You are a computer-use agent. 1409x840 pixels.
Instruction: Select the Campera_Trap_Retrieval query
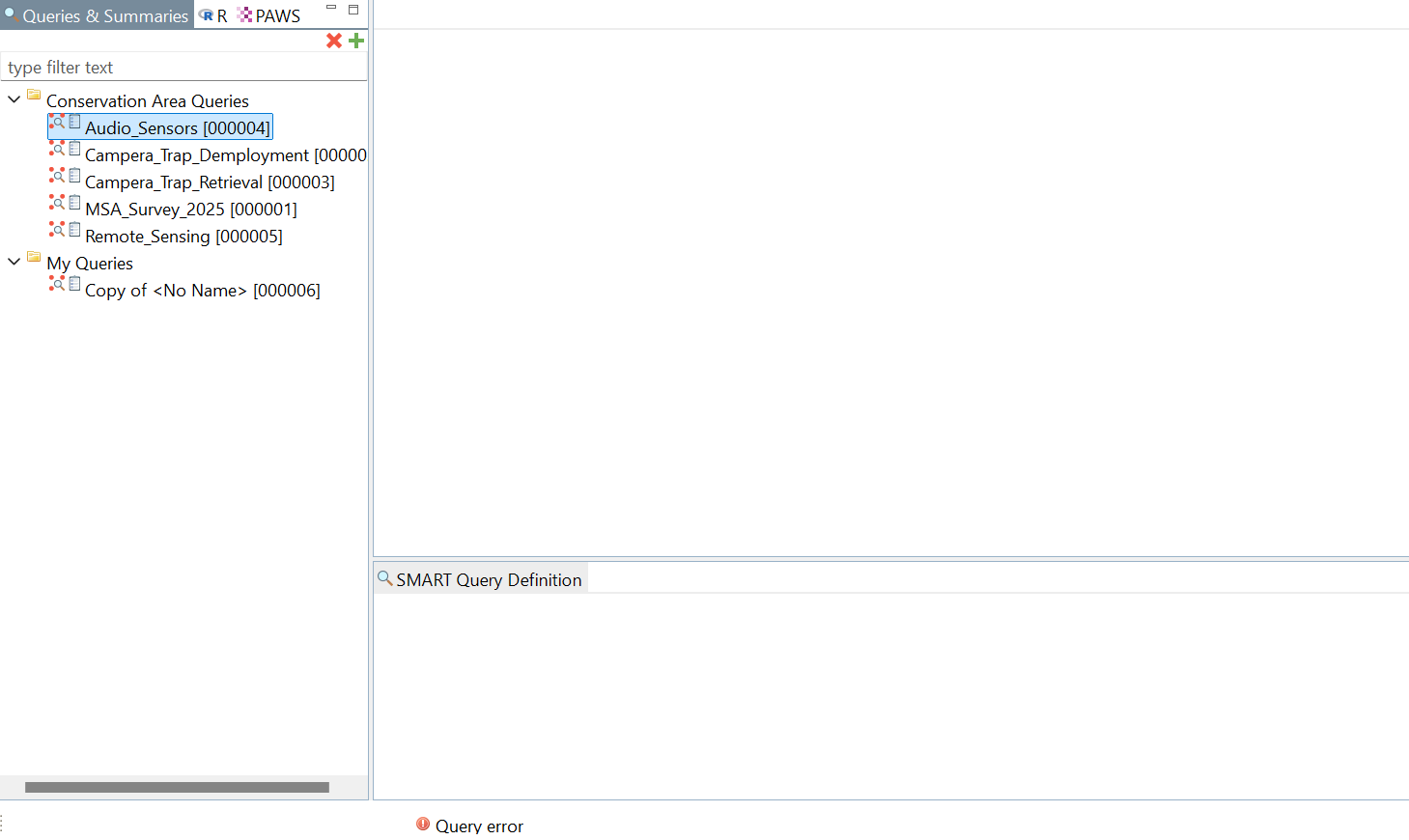click(210, 182)
